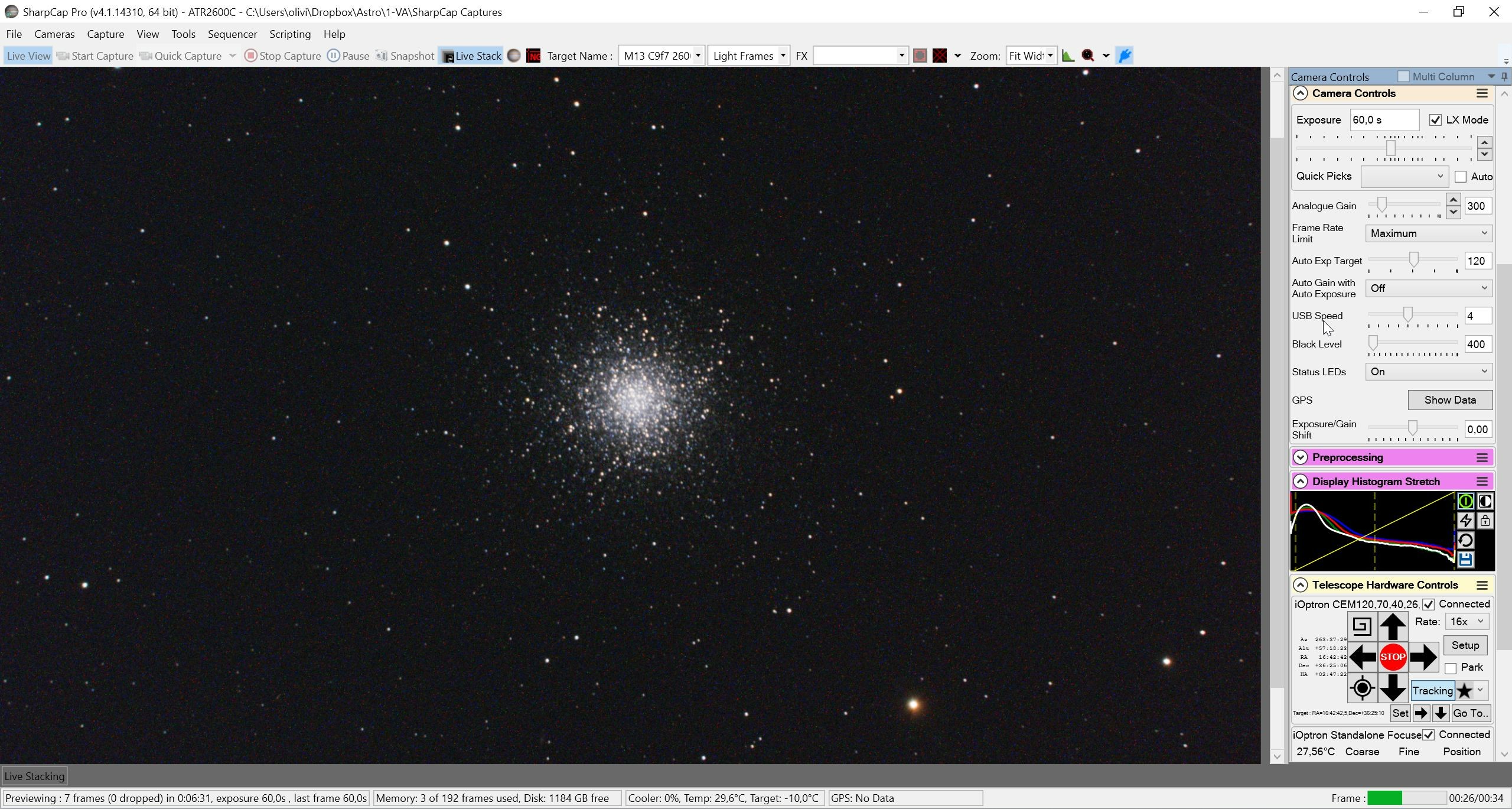Open the Frame Rate Limit dropdown
The height and width of the screenshot is (809, 1512).
click(x=1429, y=233)
